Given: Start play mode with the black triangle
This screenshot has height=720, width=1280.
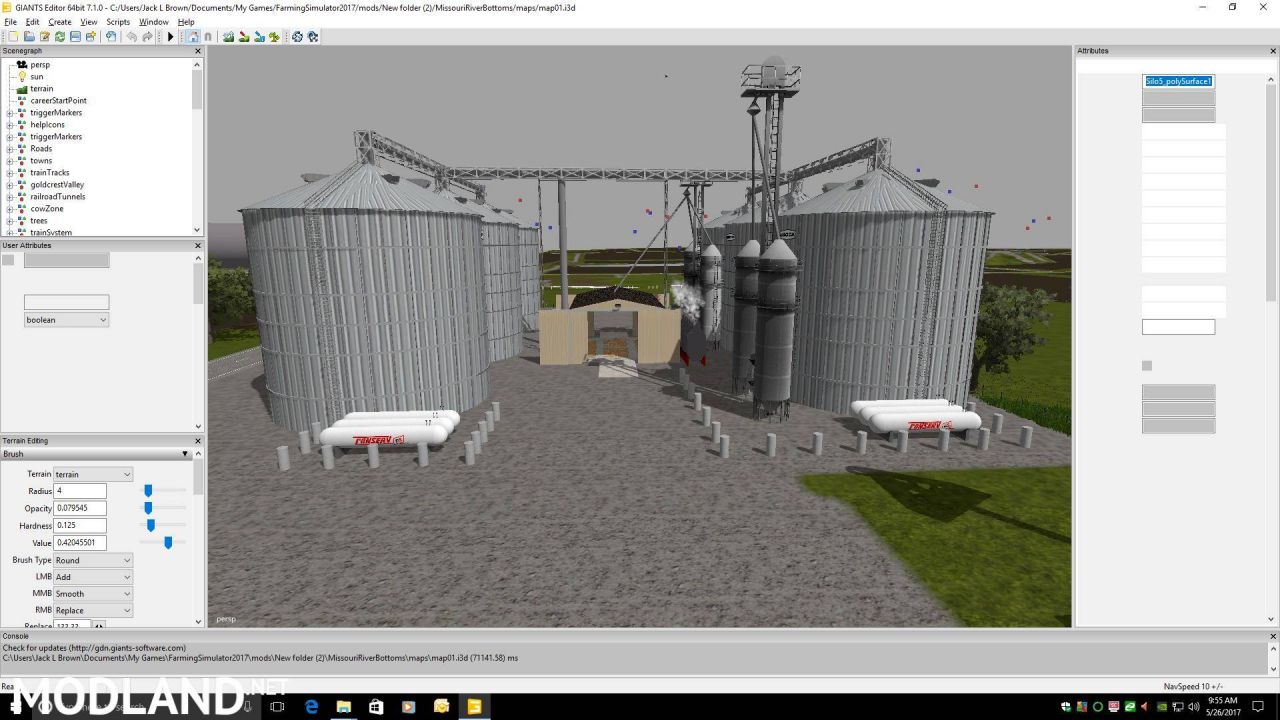Looking at the screenshot, I should point(170,37).
